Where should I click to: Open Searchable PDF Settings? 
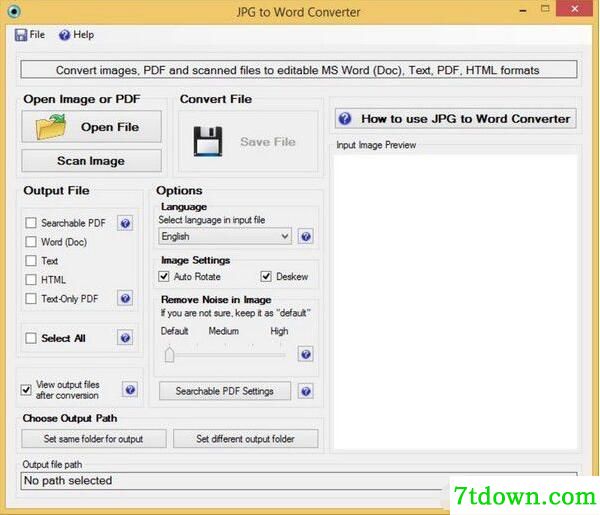point(225,391)
